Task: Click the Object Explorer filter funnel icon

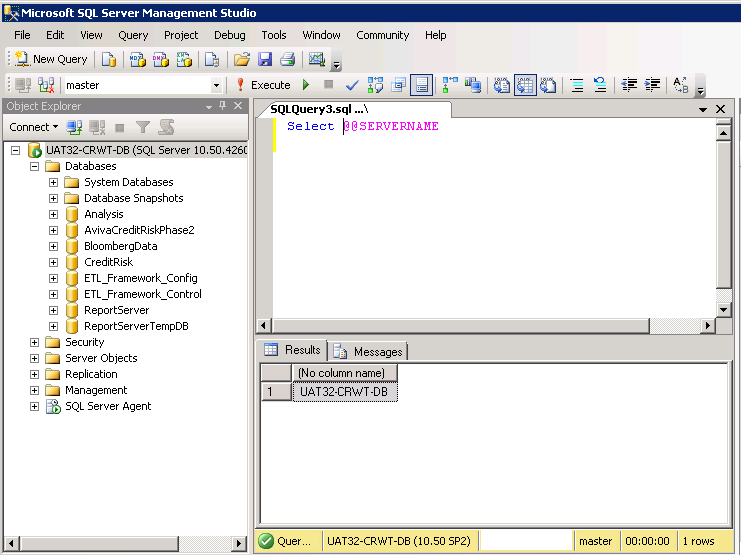Action: pos(143,127)
